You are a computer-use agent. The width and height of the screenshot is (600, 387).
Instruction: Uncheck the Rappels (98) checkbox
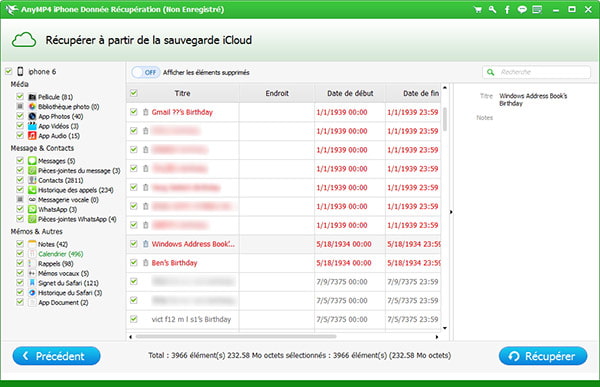coord(20,263)
